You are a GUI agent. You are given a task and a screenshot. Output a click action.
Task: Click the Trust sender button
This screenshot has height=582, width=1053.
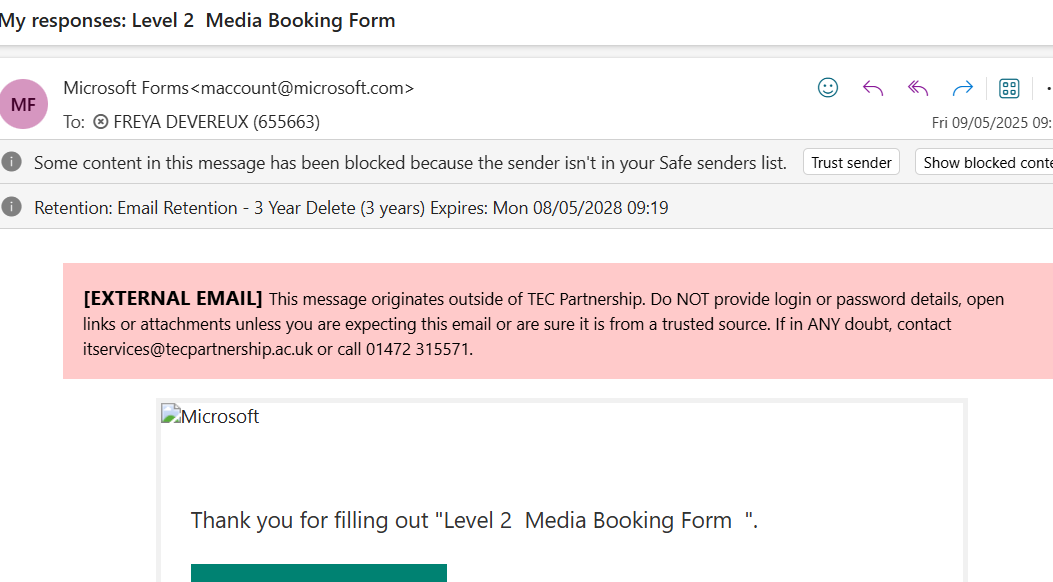point(851,162)
